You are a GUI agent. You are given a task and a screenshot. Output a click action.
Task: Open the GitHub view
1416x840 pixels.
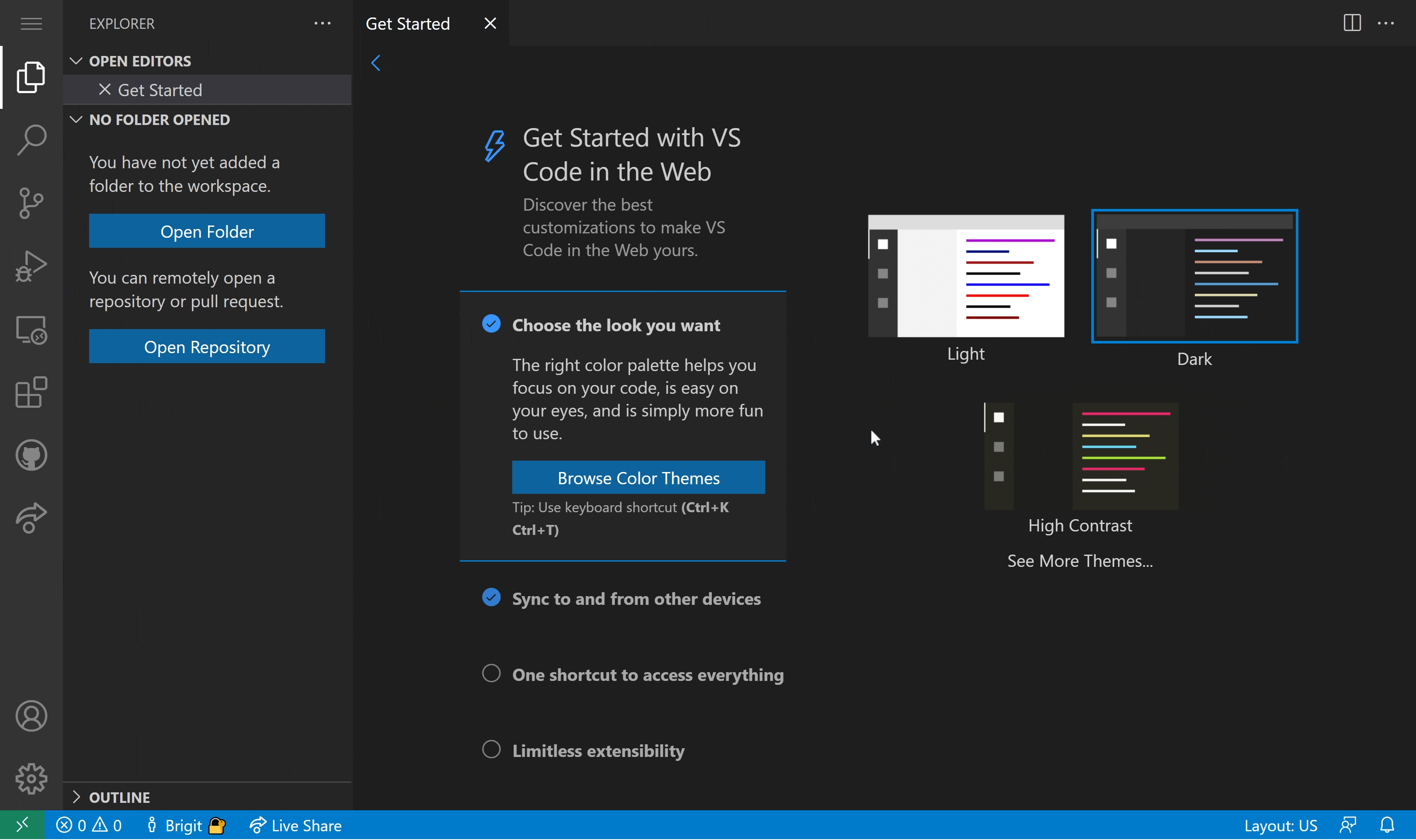(31, 455)
